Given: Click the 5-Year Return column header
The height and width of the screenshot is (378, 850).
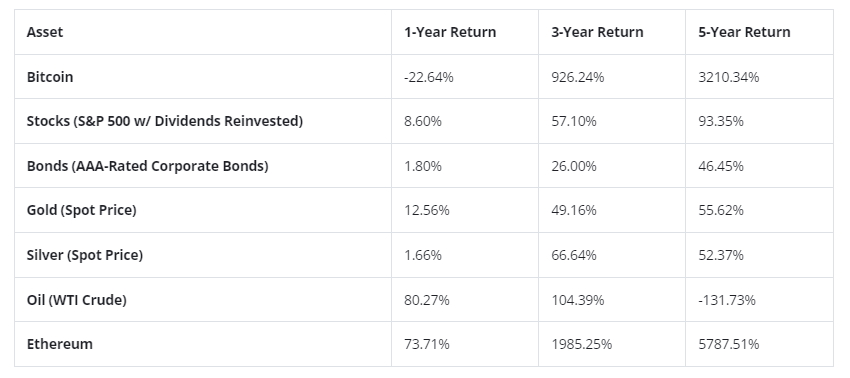Looking at the screenshot, I should pyautogui.click(x=744, y=32).
